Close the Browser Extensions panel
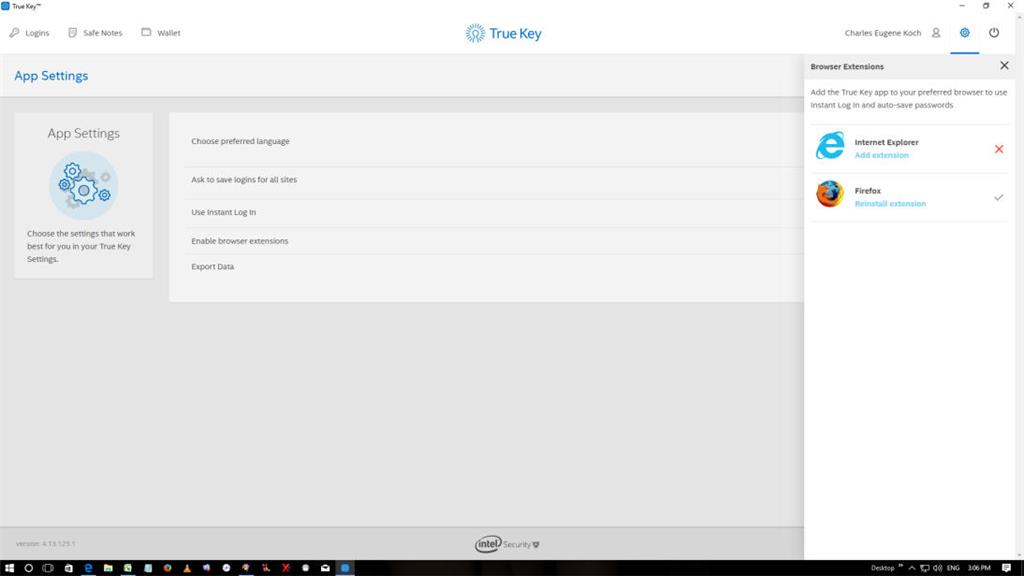Viewport: 1024px width, 576px height. point(1004,65)
